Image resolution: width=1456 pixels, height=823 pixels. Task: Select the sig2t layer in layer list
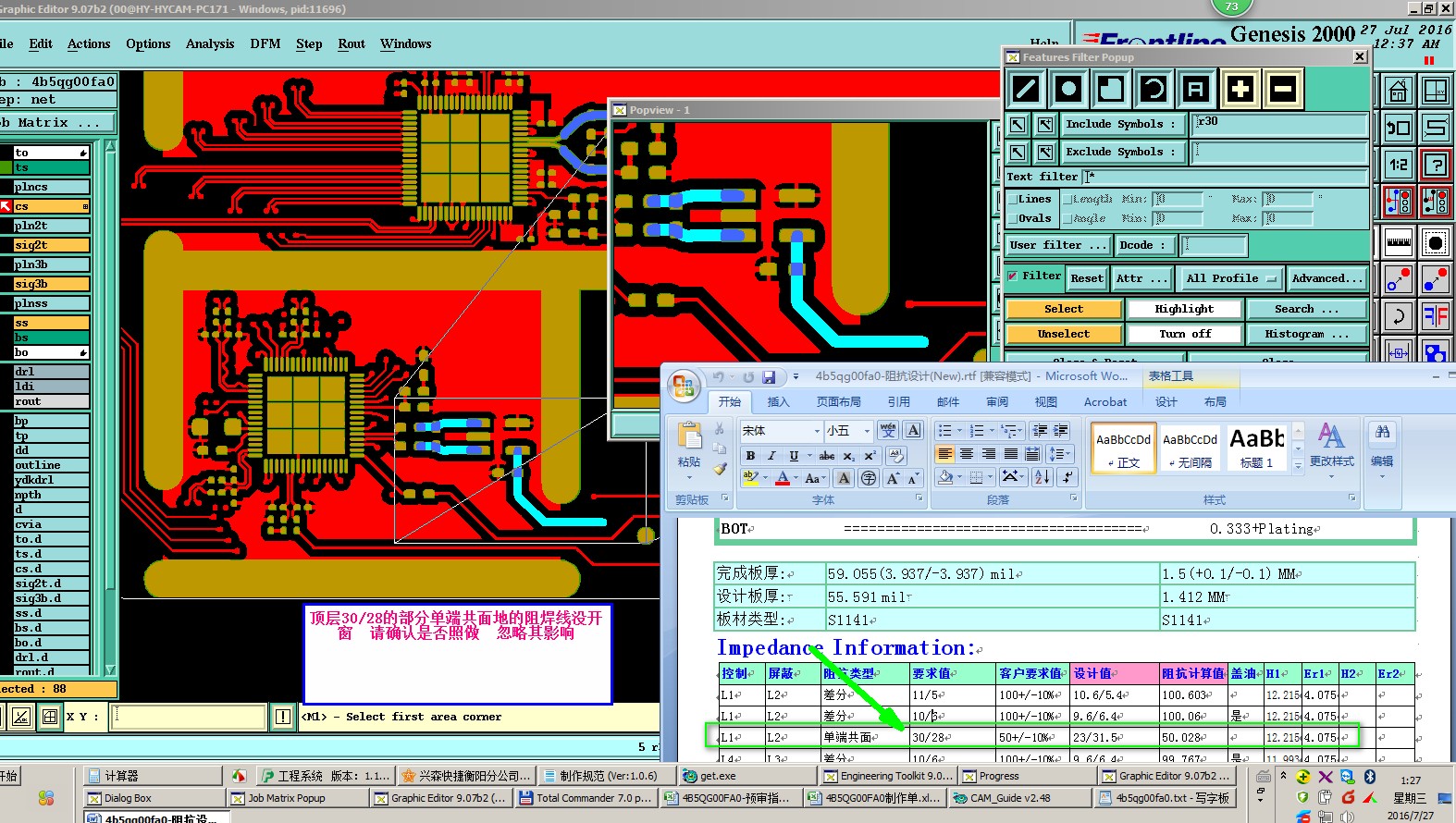[52, 245]
